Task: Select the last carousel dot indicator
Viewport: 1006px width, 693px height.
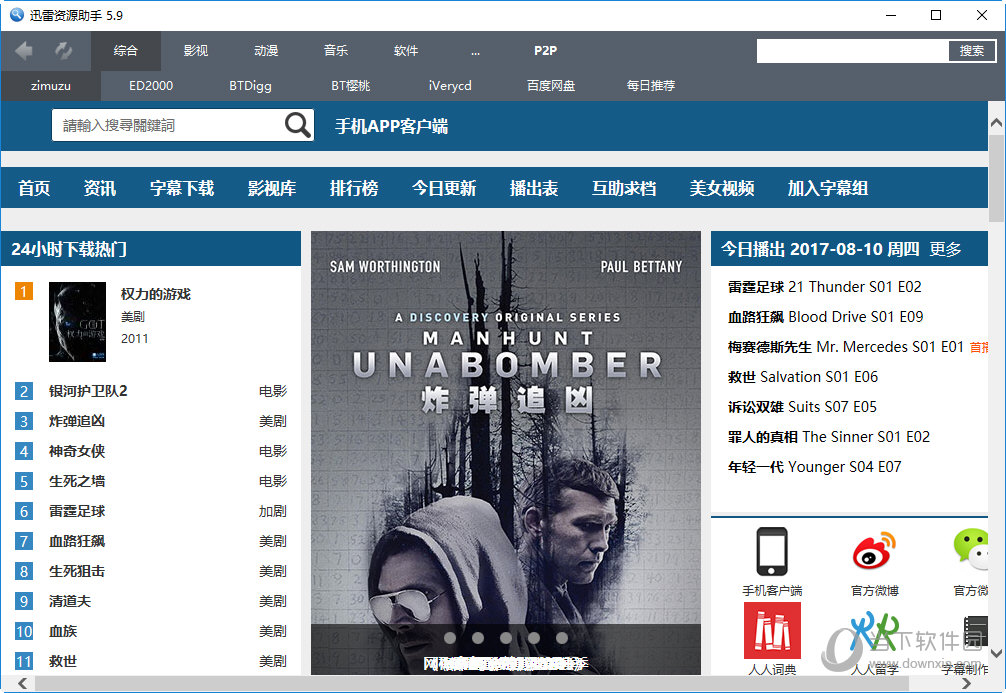Action: click(562, 637)
